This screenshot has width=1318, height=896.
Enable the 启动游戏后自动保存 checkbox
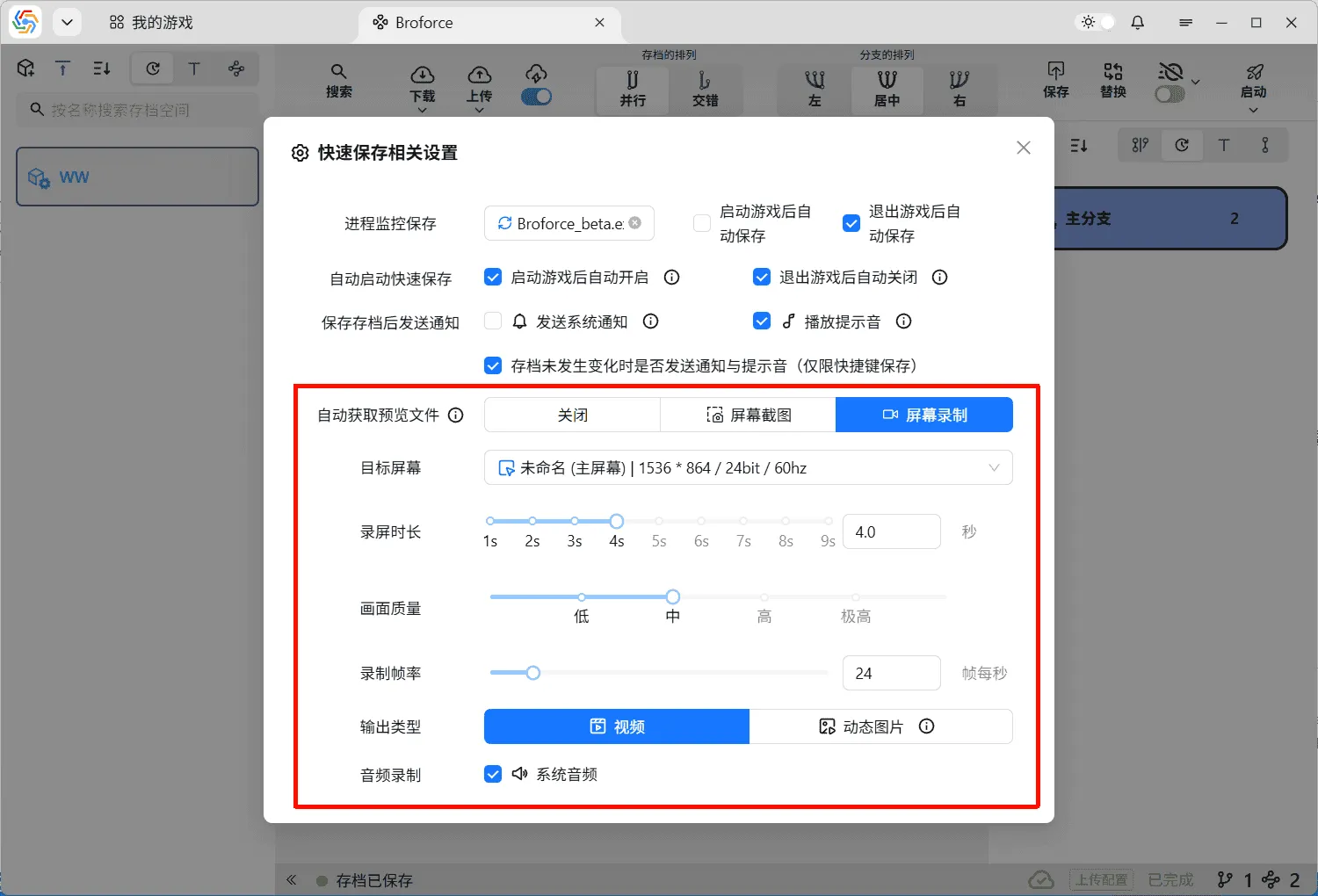coord(701,223)
